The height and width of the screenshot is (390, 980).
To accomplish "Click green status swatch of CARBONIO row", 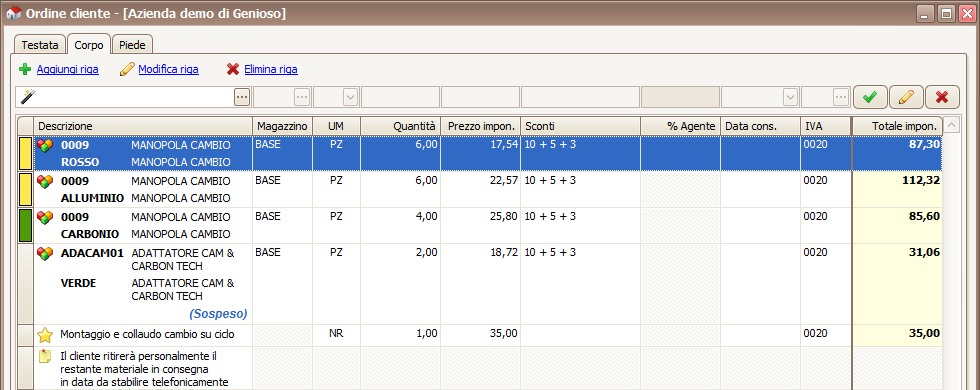I will click(x=25, y=226).
